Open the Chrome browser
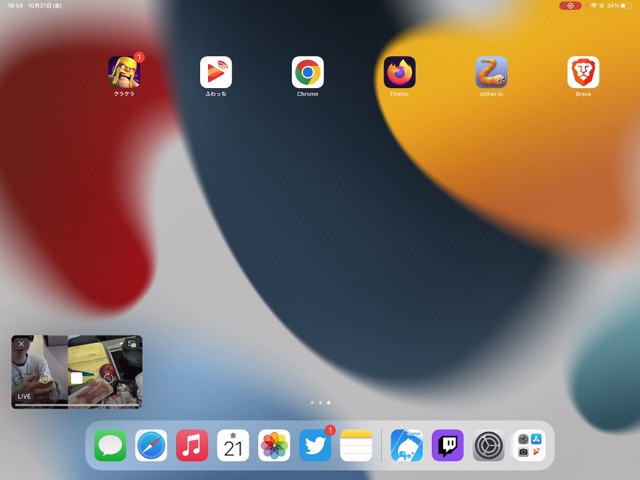640x480 pixels. [x=308, y=72]
